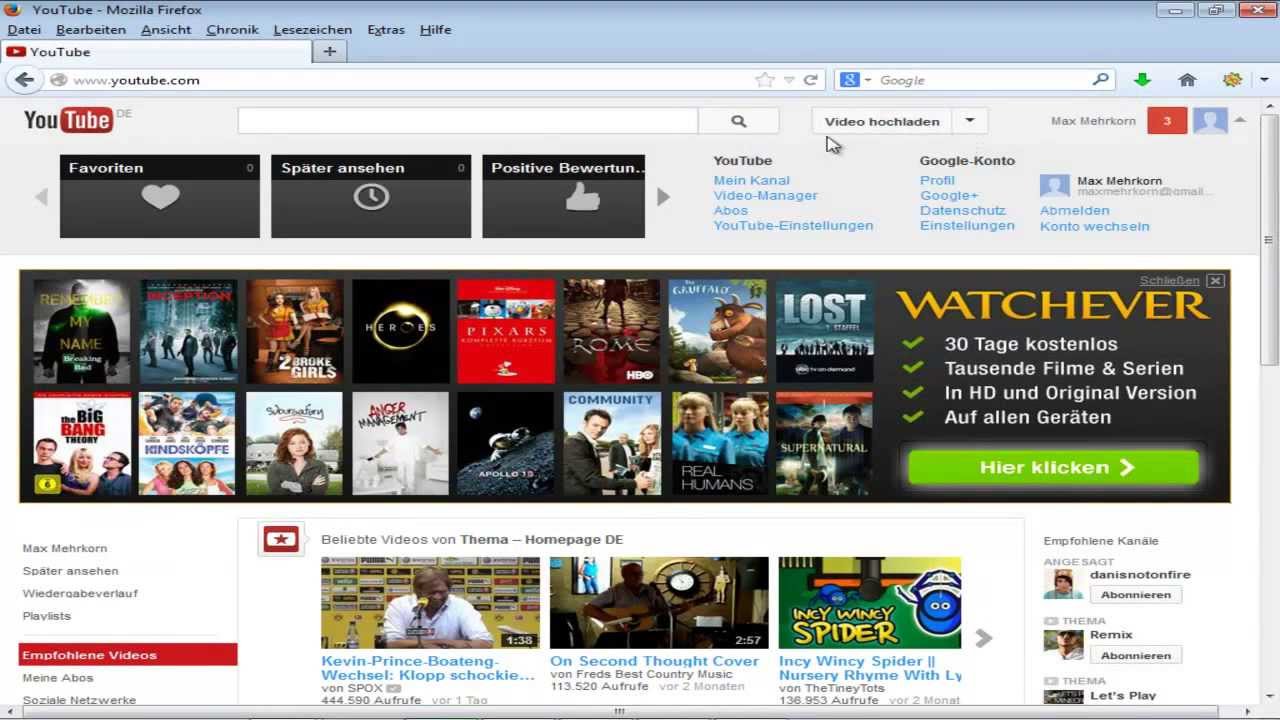Select Empfohlene Videos in sidebar

[128, 655]
